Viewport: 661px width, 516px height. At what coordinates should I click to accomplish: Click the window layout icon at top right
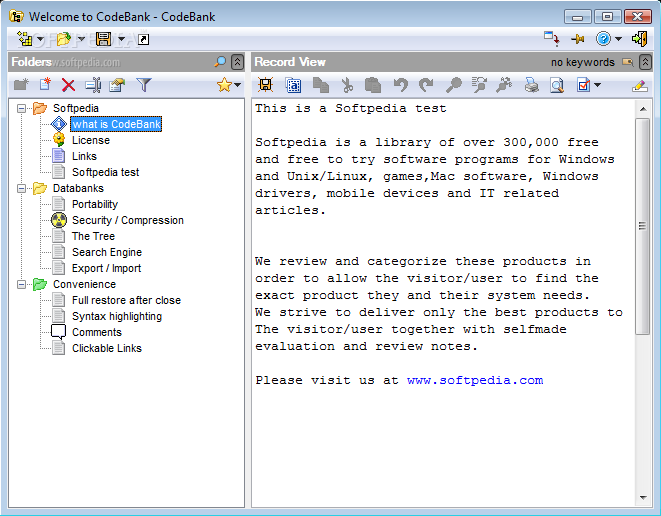551,39
